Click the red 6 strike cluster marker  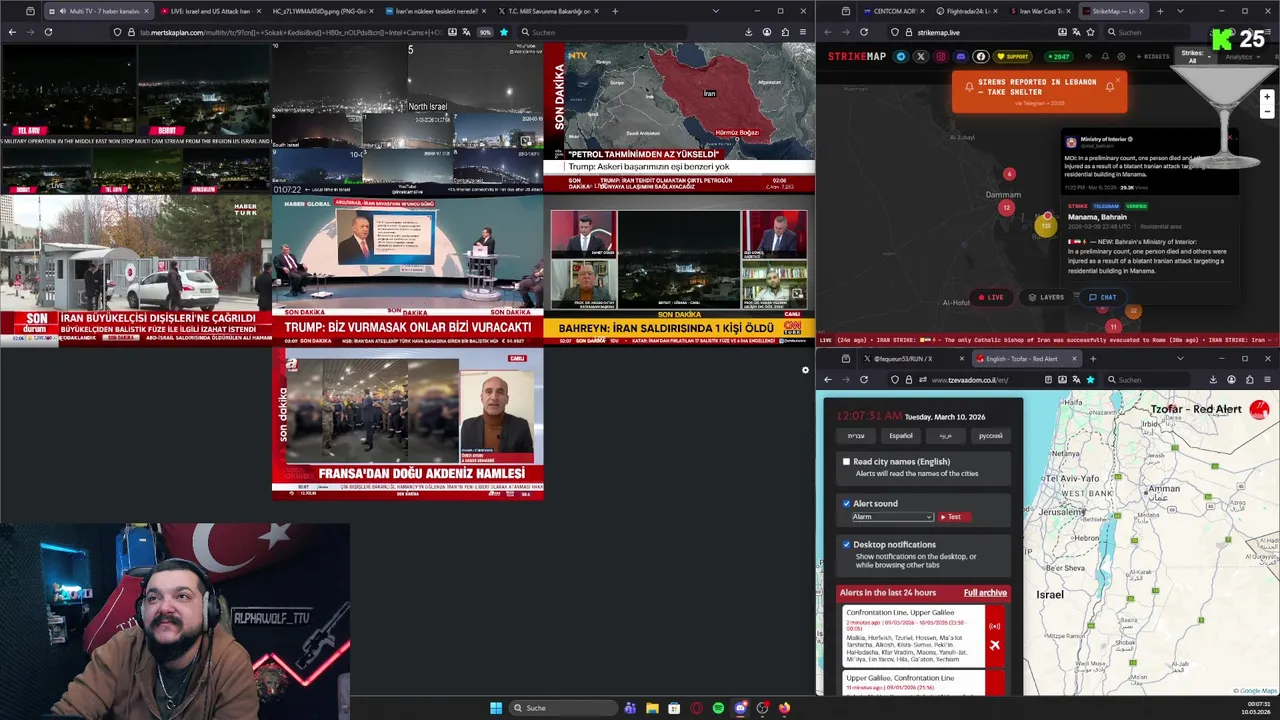click(1009, 174)
